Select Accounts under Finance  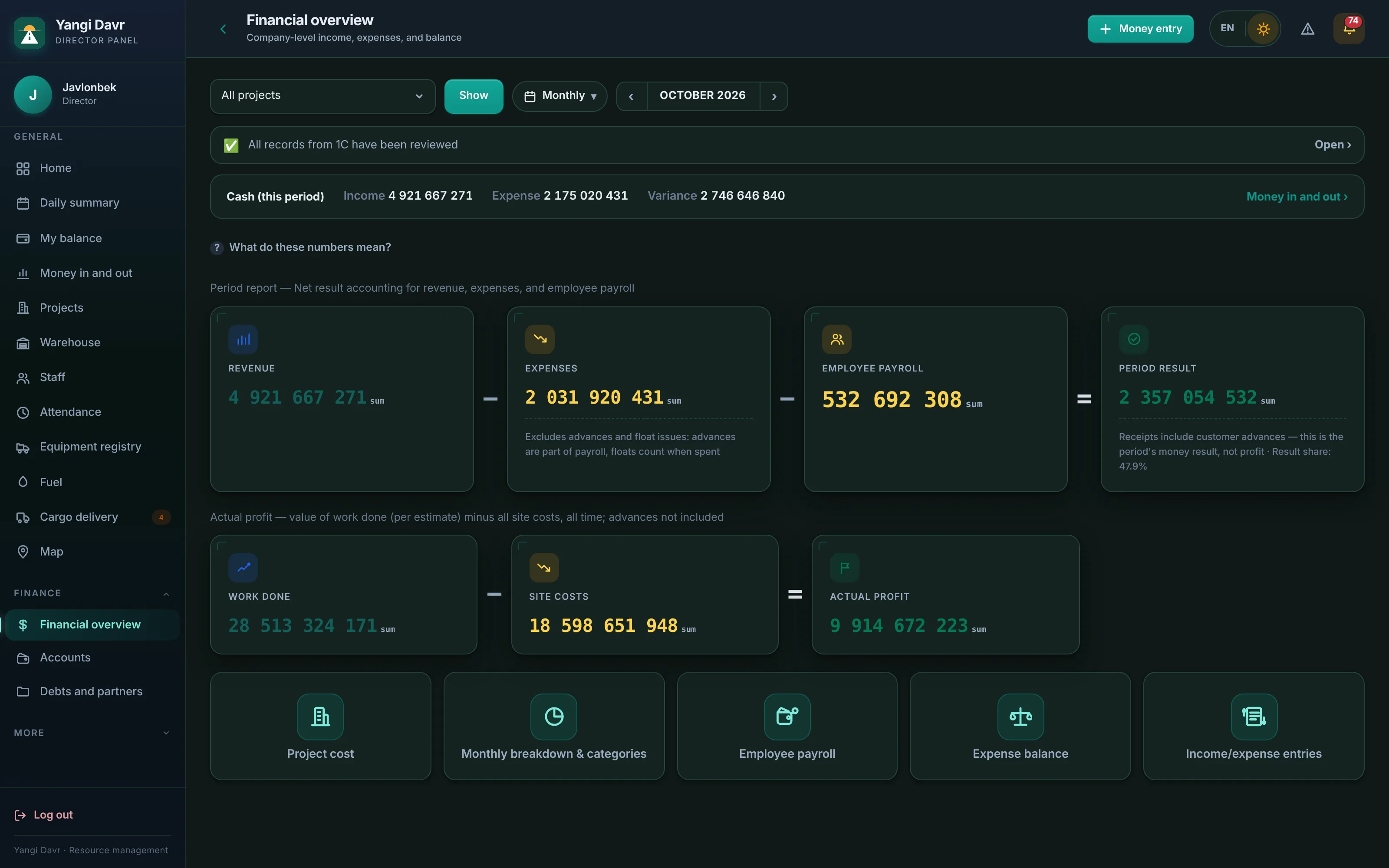(x=92, y=658)
